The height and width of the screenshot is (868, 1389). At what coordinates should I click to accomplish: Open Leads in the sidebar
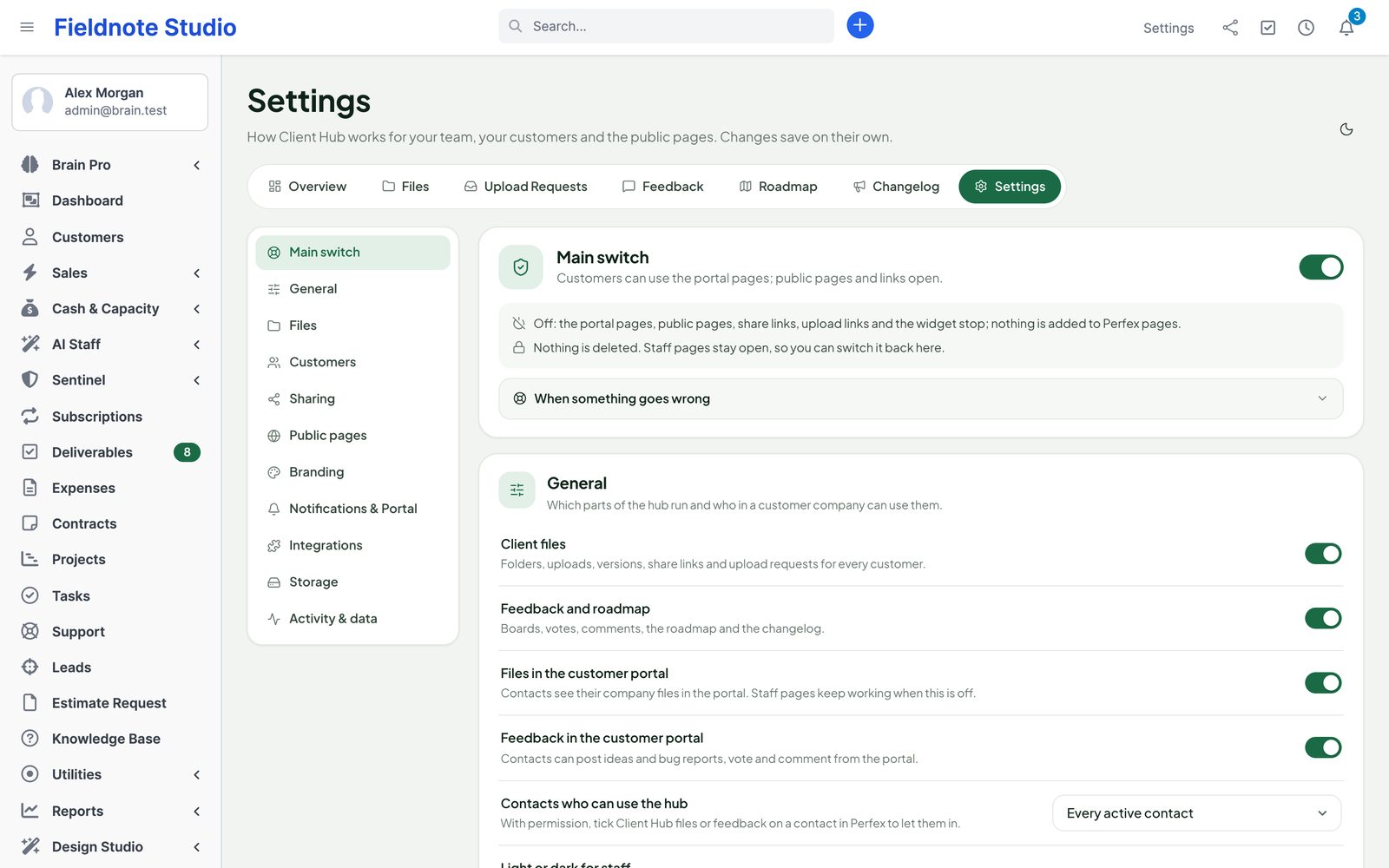point(110,667)
